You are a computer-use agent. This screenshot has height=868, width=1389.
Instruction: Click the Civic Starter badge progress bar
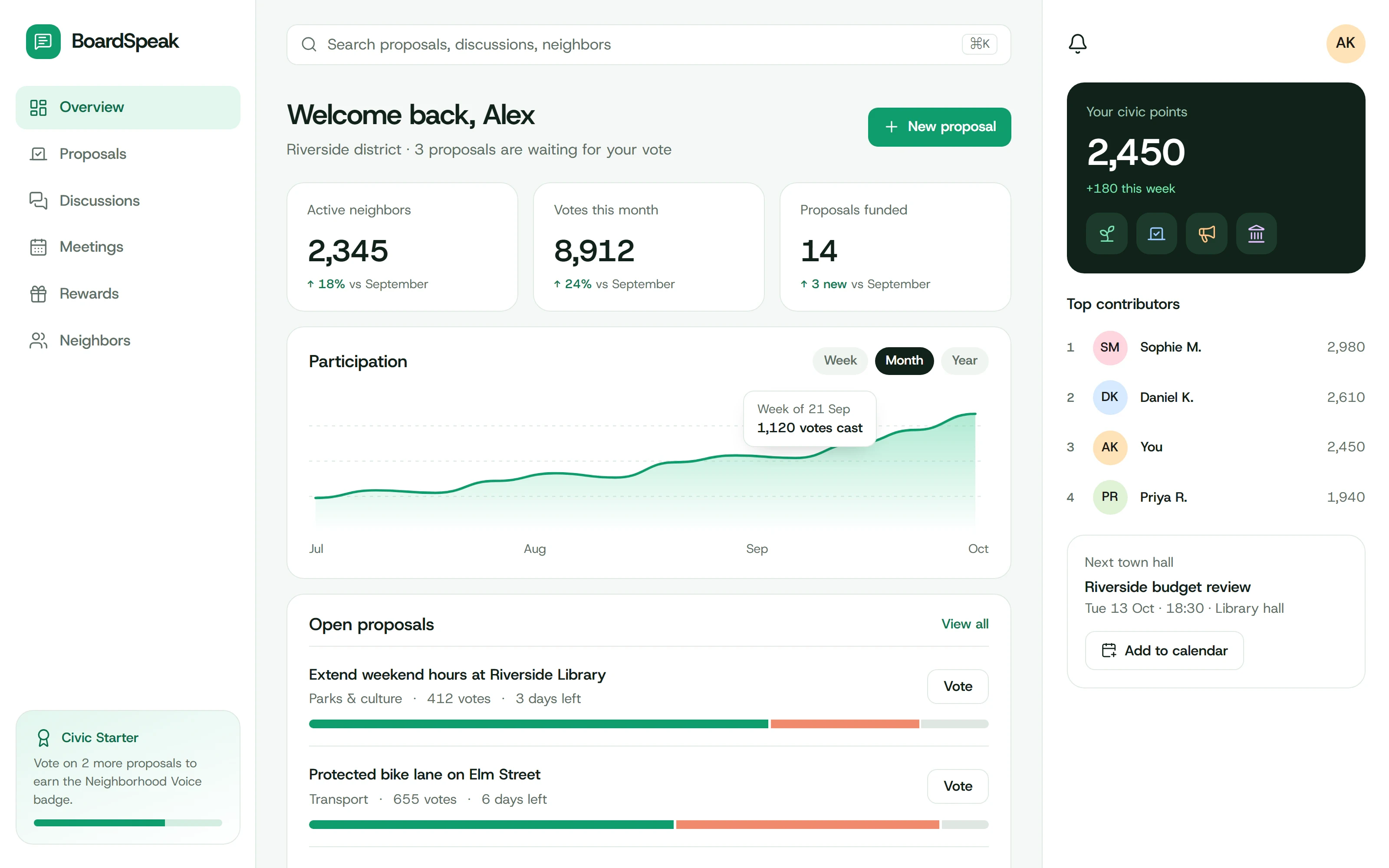[x=128, y=823]
